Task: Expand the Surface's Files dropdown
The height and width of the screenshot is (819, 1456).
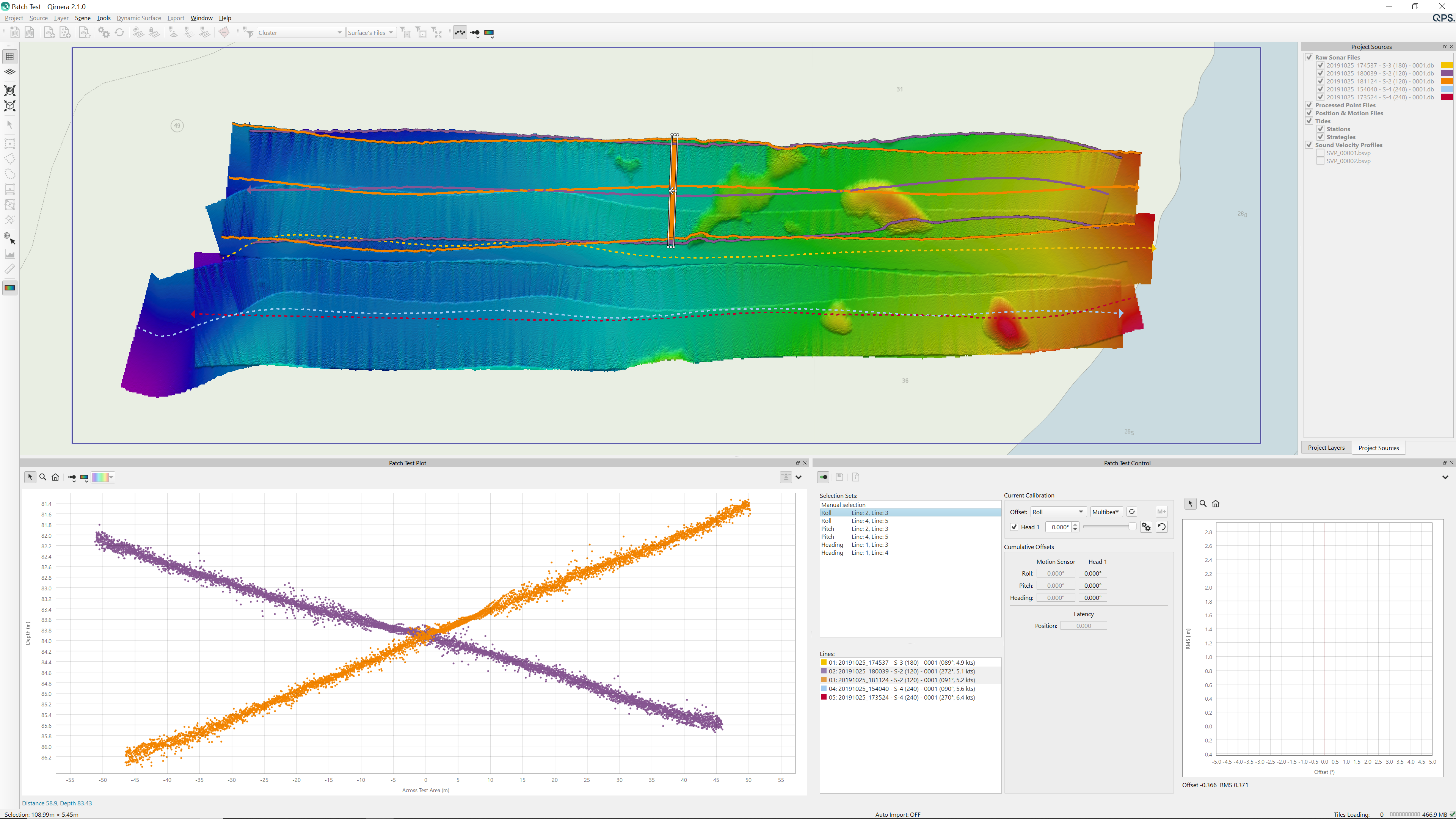Action: click(x=370, y=33)
